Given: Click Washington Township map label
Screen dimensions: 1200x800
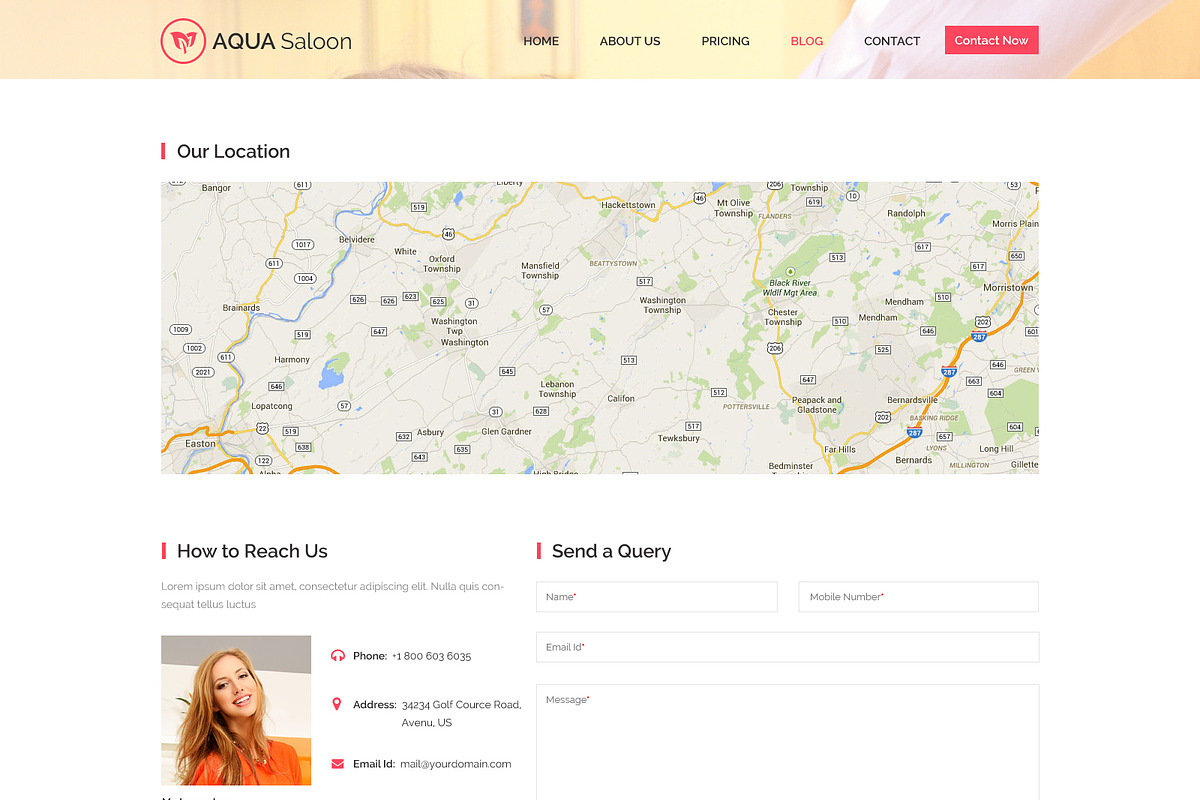Looking at the screenshot, I should 662,305.
